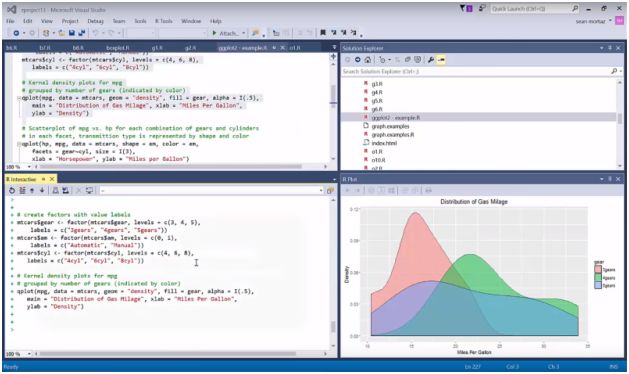Click the print icon in R Plot toolbar

coord(428,190)
